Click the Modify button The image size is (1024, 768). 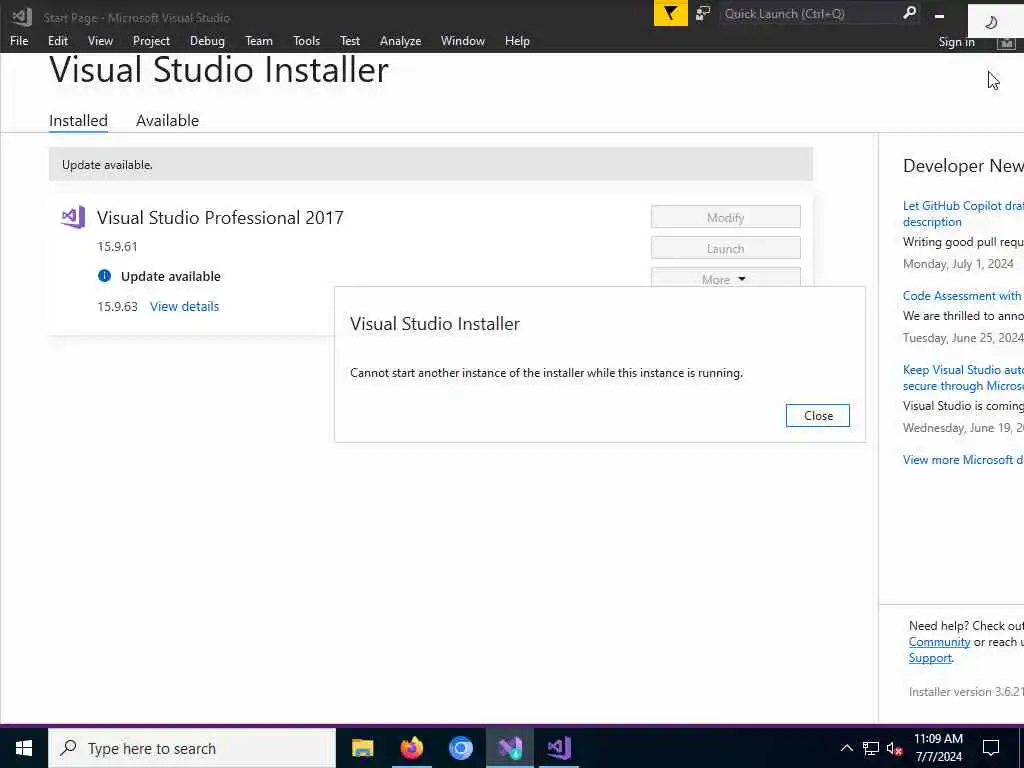pos(726,217)
